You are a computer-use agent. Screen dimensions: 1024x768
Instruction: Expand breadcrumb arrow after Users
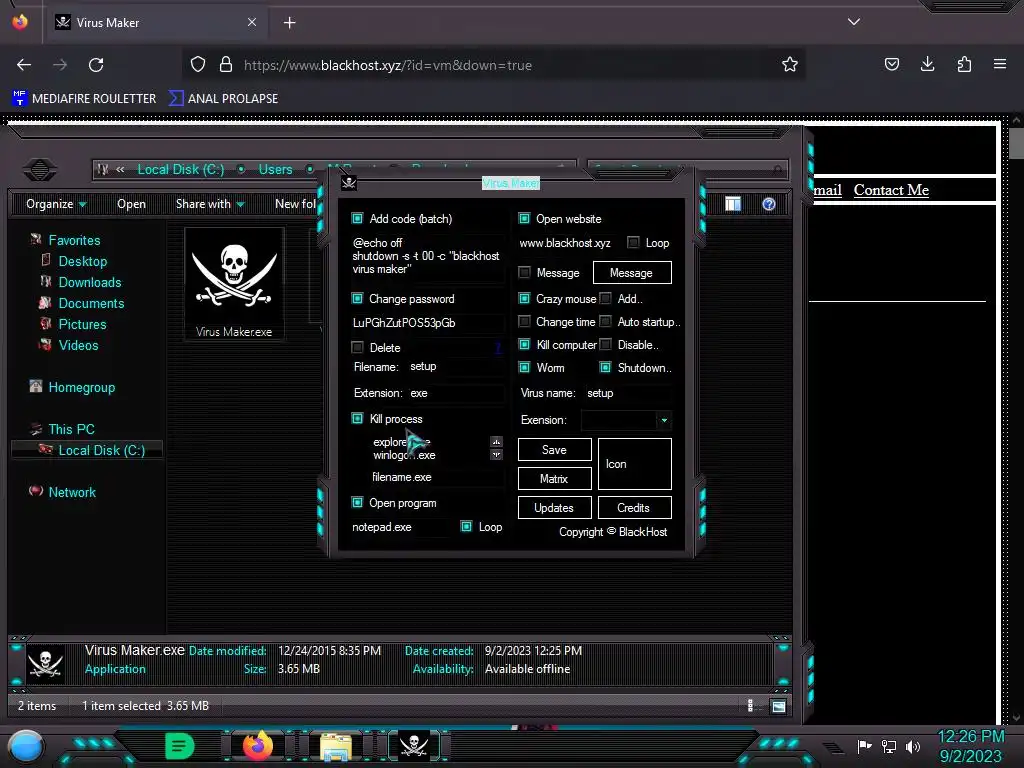[x=310, y=169]
